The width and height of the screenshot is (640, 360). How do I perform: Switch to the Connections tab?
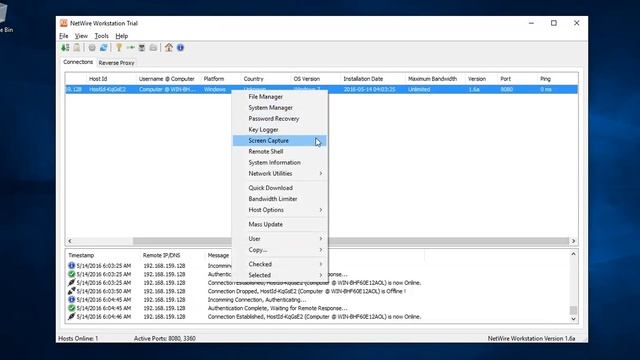click(x=78, y=62)
